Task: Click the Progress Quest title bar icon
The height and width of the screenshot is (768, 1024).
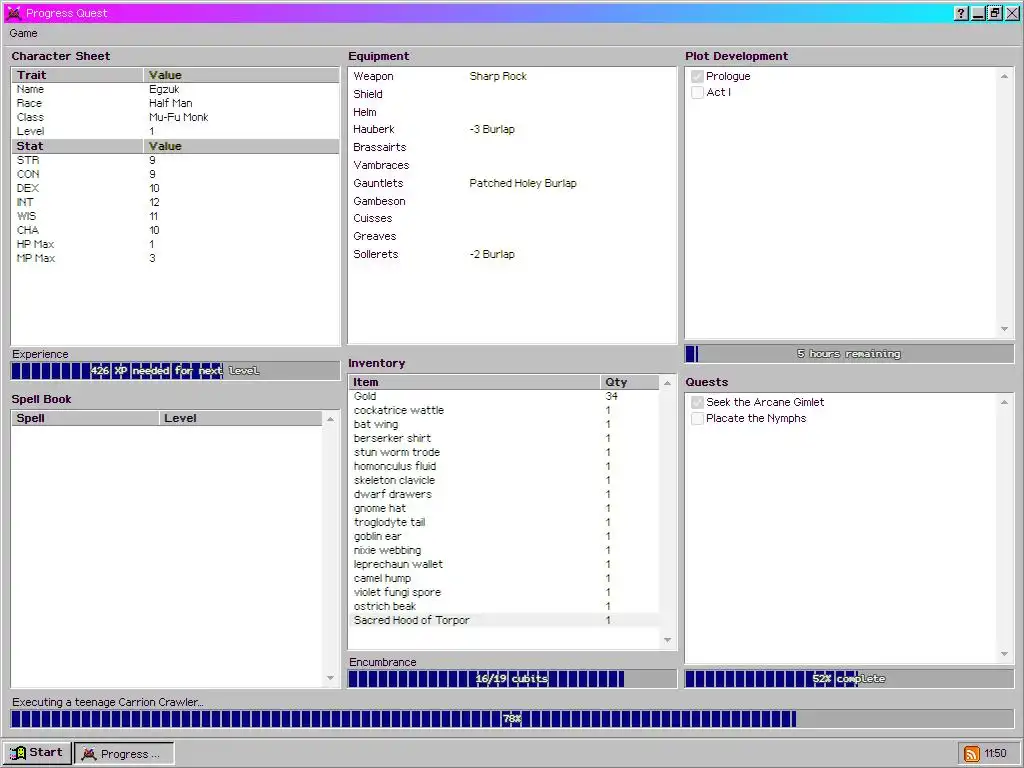Action: pos(14,13)
